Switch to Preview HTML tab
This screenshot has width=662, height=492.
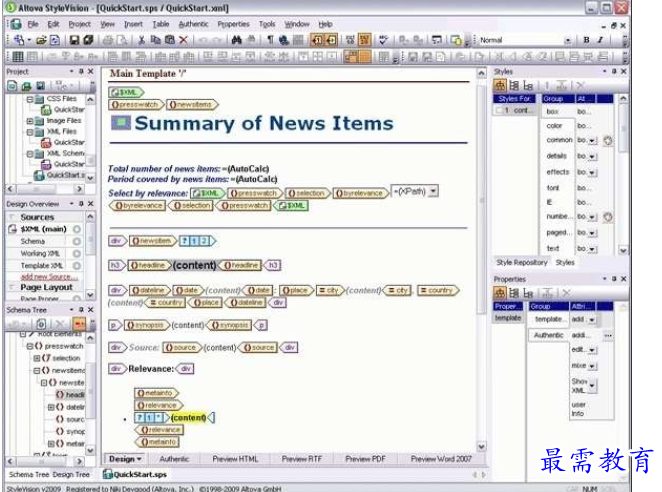click(235, 459)
